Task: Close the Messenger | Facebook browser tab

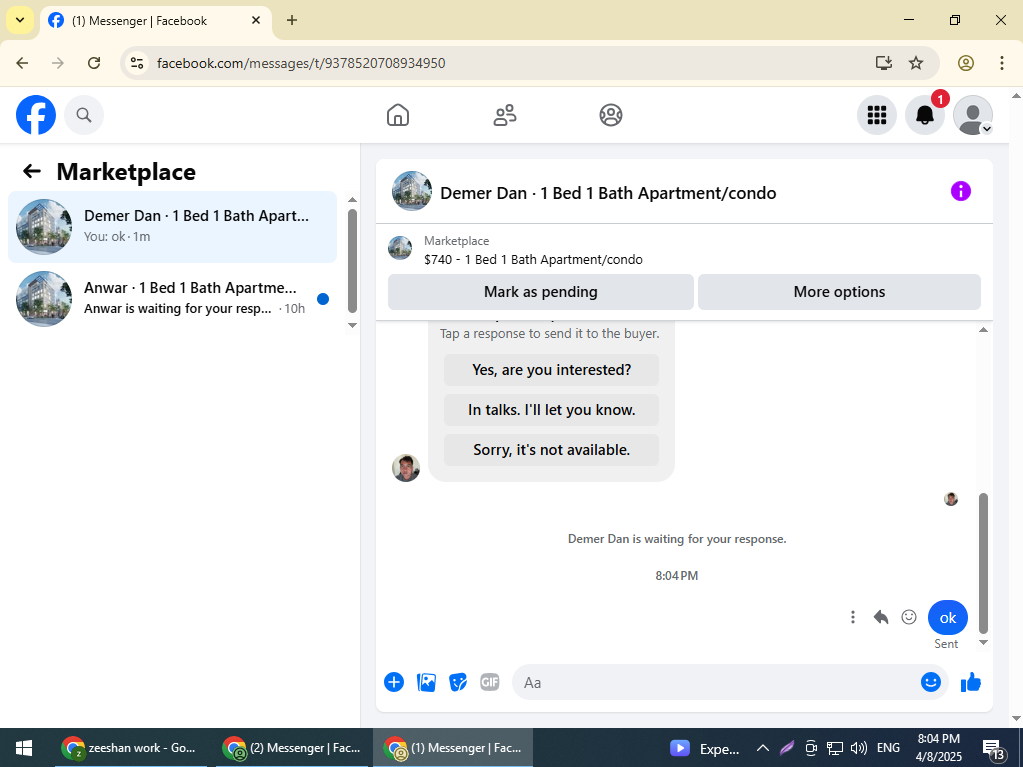Action: click(x=256, y=20)
